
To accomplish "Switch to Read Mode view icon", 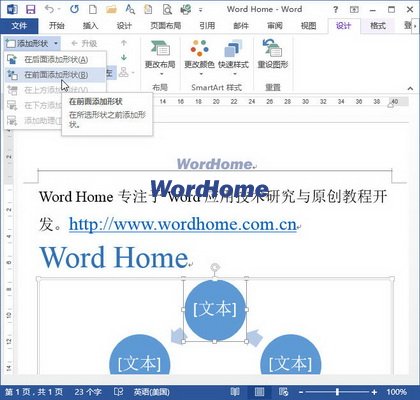I will [235, 392].
